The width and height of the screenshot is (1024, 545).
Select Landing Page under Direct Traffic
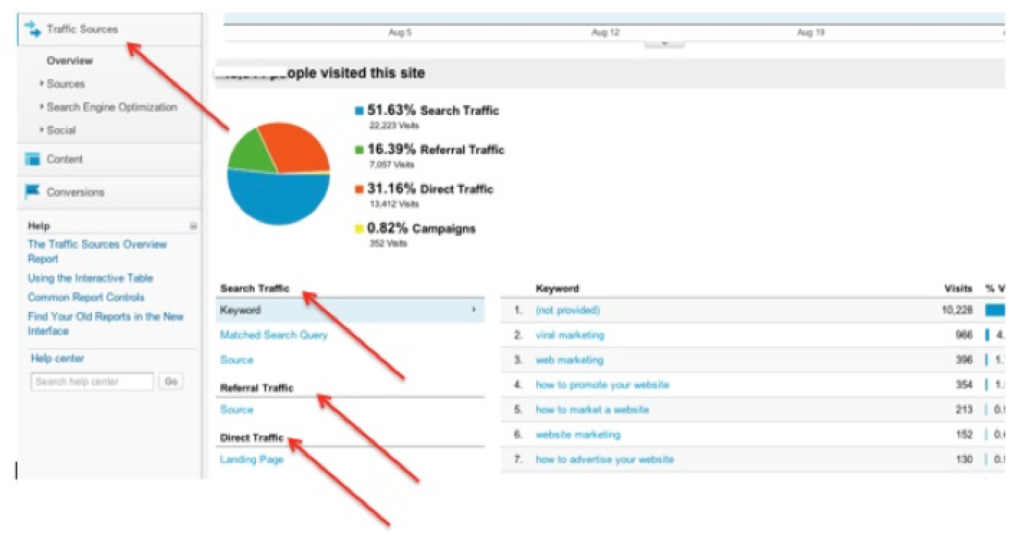[251, 459]
